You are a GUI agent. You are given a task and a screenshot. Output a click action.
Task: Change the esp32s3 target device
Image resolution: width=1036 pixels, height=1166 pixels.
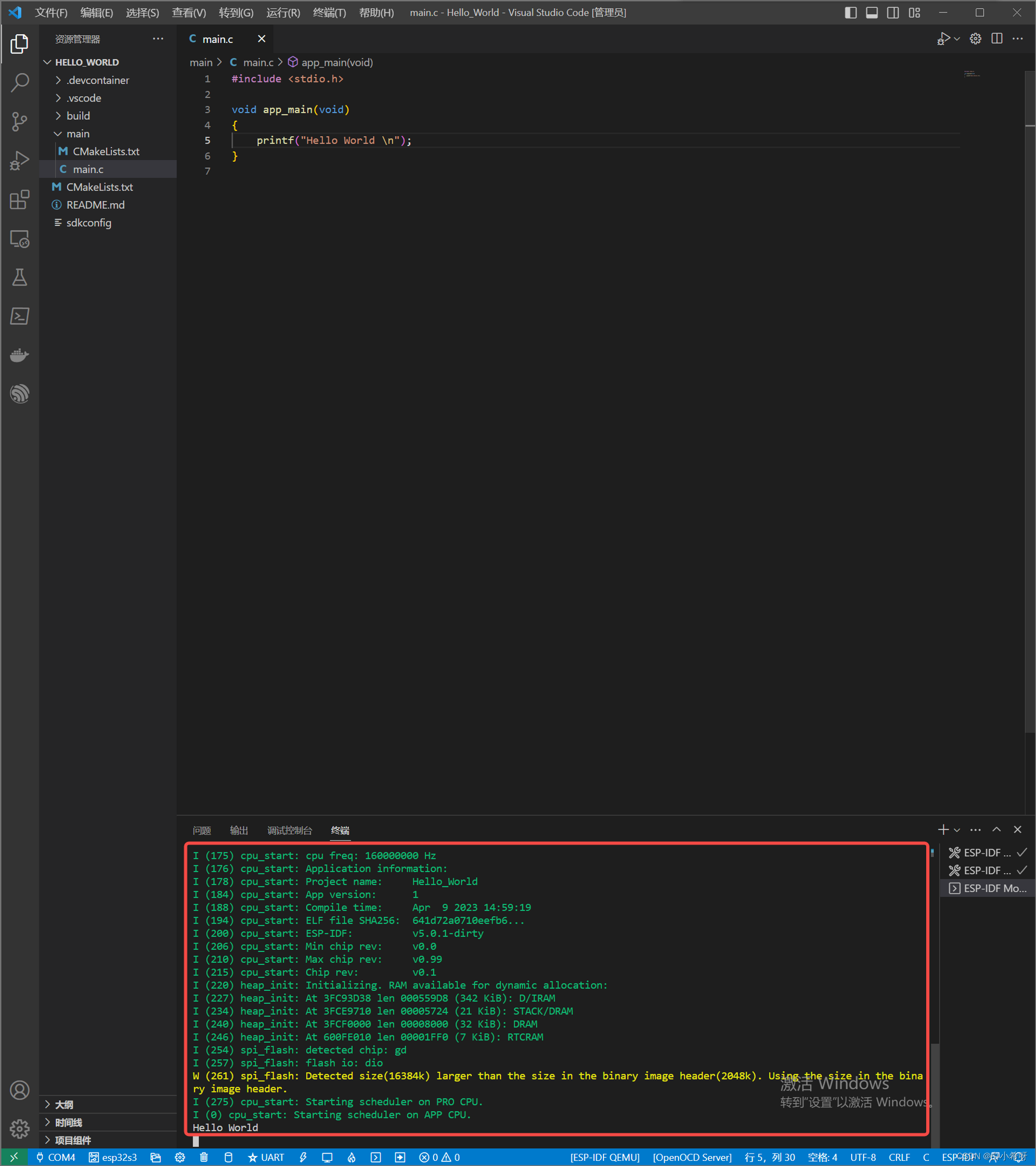click(113, 1157)
